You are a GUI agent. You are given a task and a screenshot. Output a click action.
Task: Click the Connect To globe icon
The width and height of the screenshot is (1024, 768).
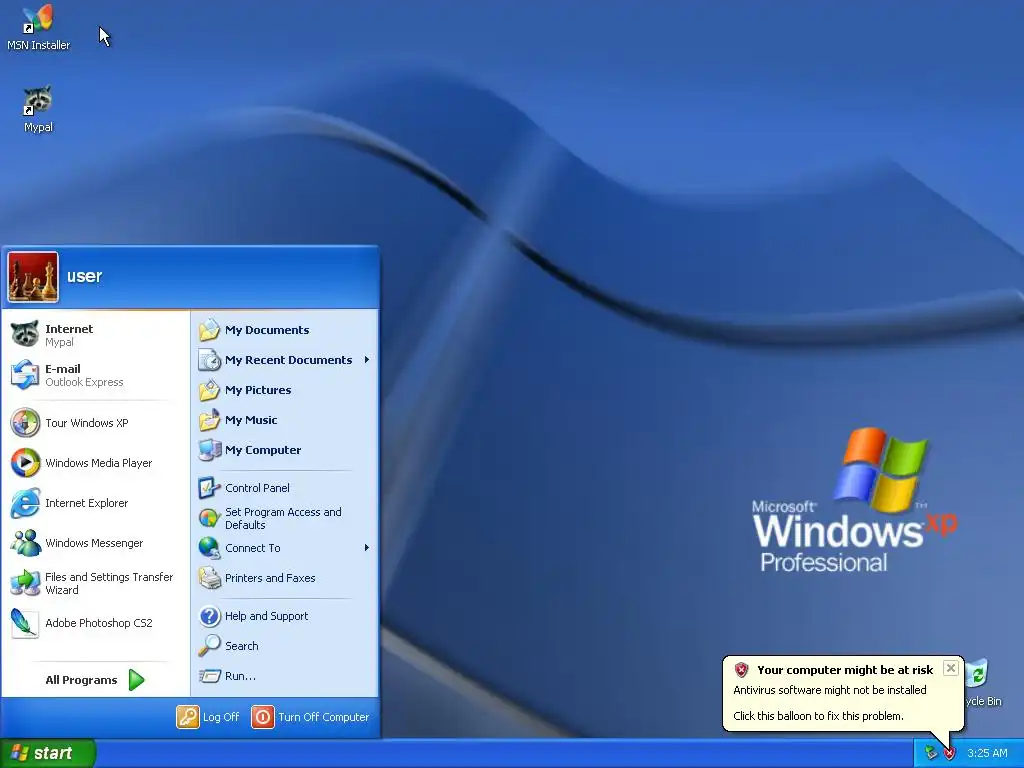coord(210,548)
